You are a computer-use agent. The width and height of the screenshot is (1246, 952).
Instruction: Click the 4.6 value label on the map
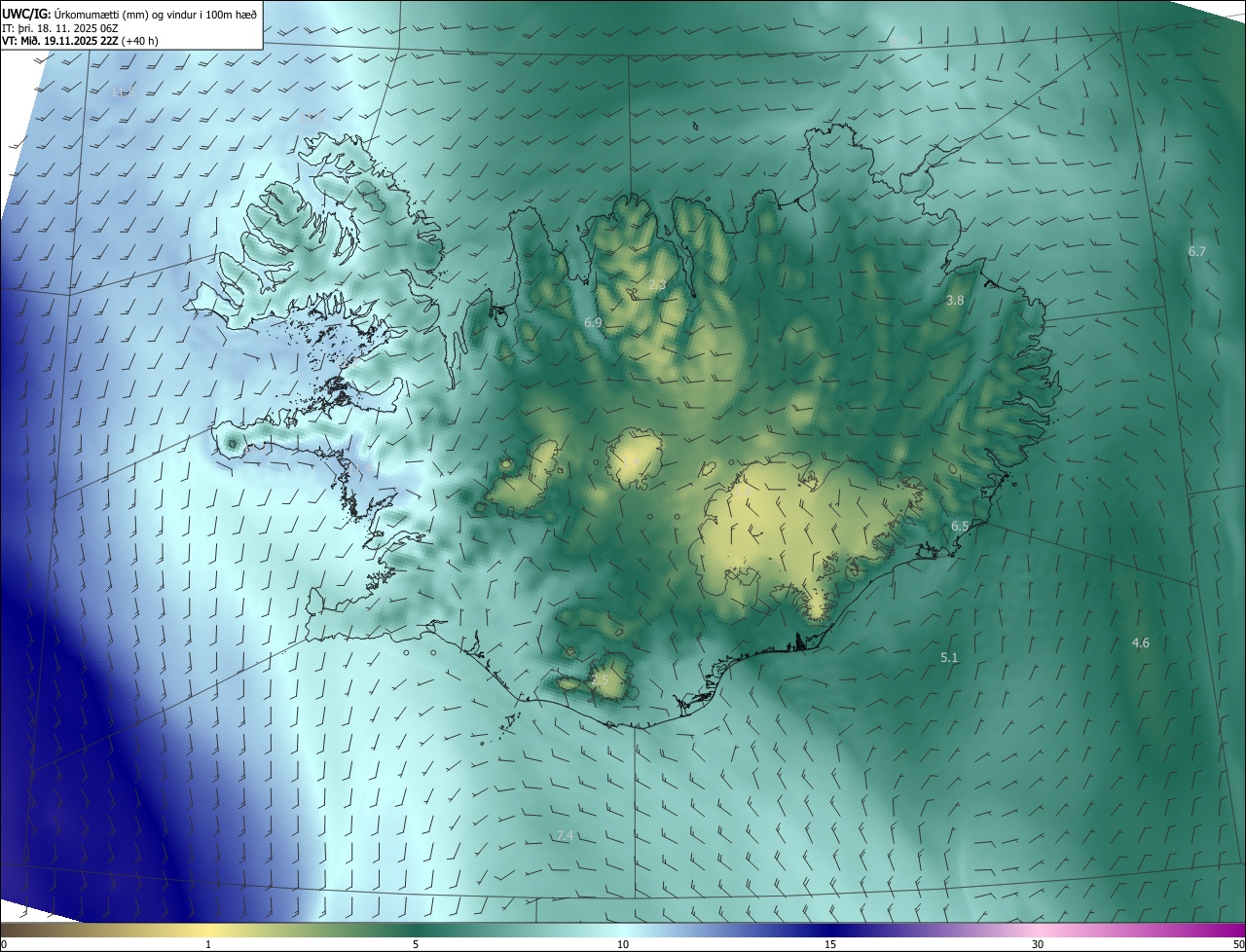coord(1140,643)
